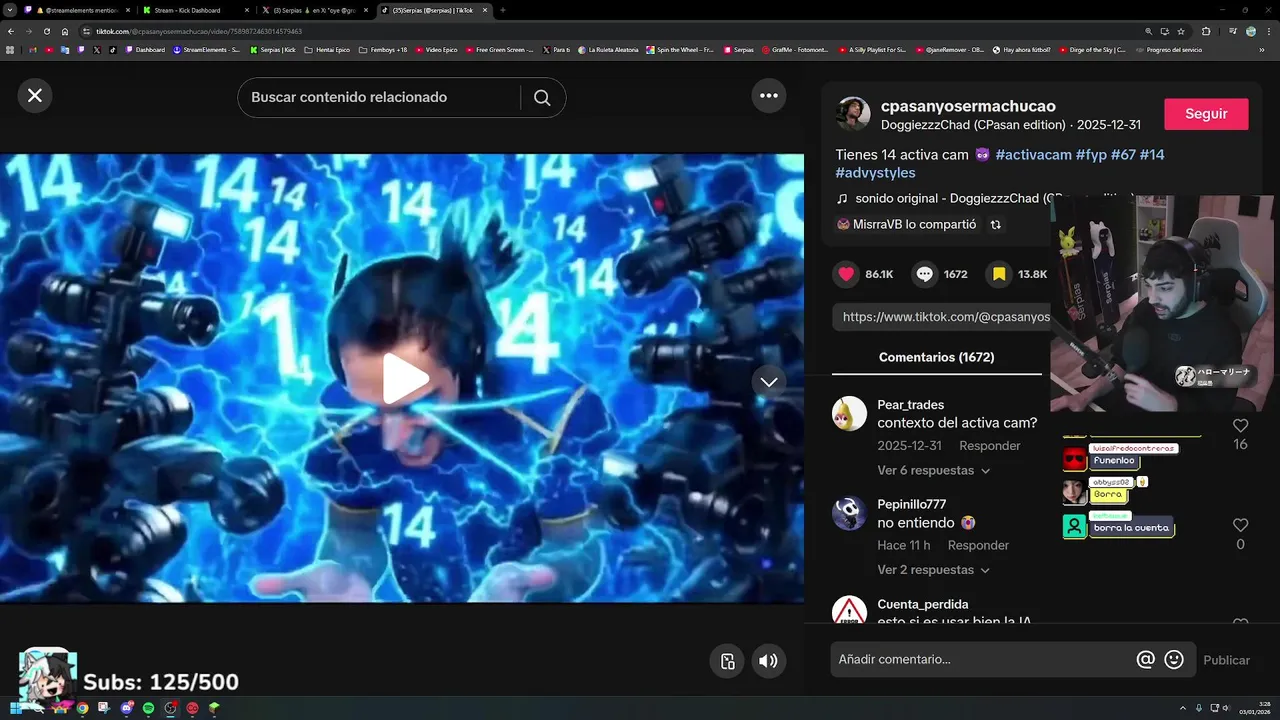Reply to Pepinillo777 comment via 'Responder'
The image size is (1280, 720).
pyautogui.click(x=978, y=545)
